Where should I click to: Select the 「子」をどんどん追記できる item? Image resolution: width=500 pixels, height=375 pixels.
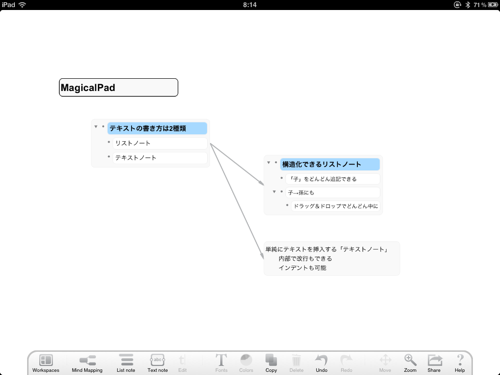[x=332, y=179]
